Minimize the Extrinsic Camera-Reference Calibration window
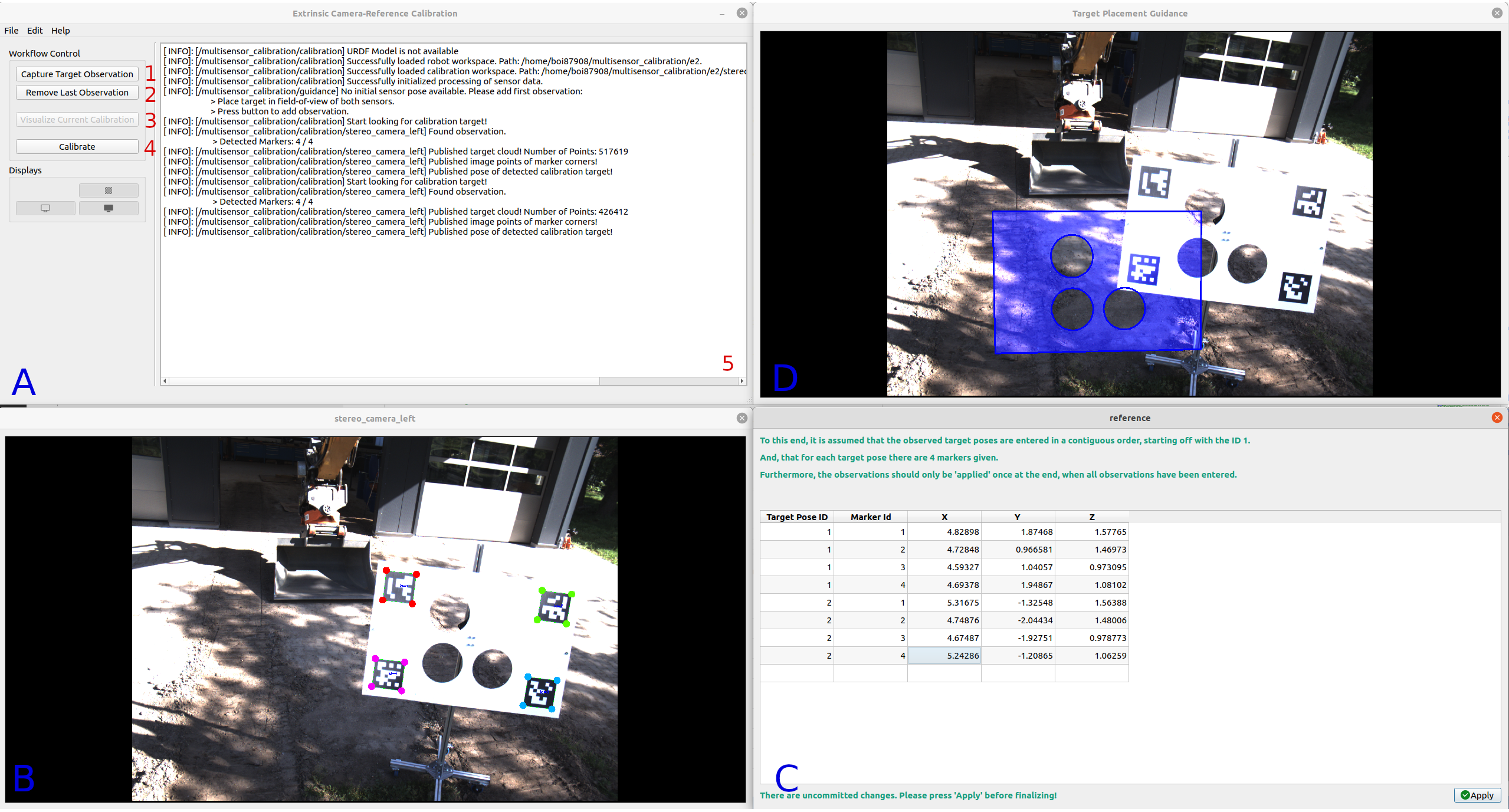This screenshot has width=1509, height=812. coord(722,13)
